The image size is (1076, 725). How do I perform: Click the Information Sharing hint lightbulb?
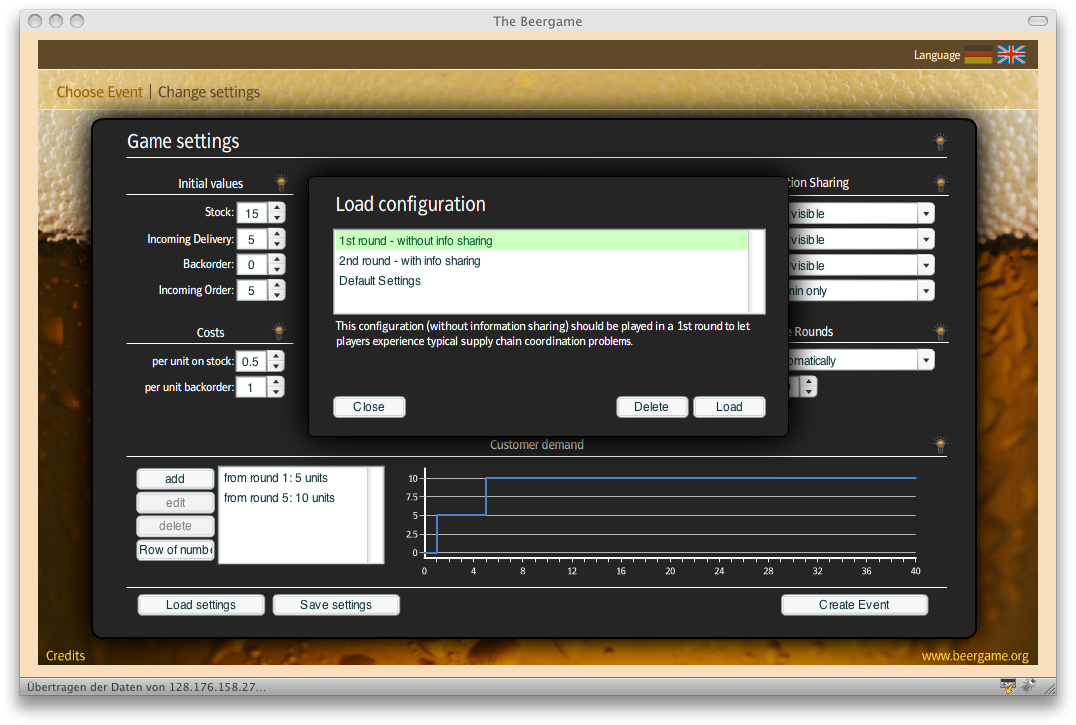click(x=940, y=183)
